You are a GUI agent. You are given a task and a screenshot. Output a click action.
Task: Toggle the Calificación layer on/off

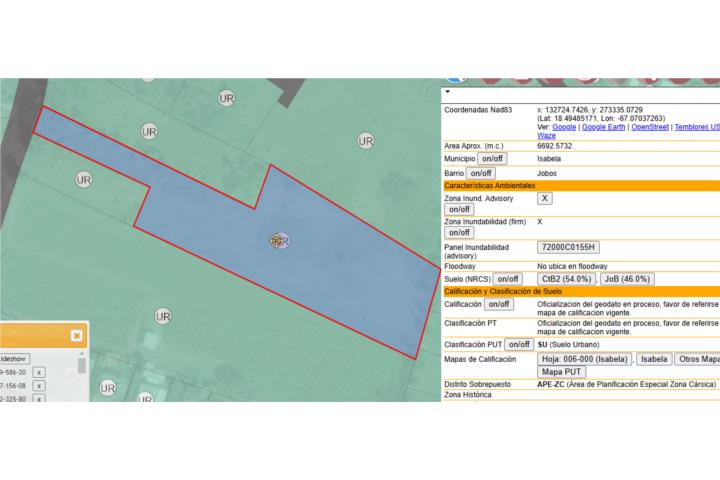pos(498,304)
